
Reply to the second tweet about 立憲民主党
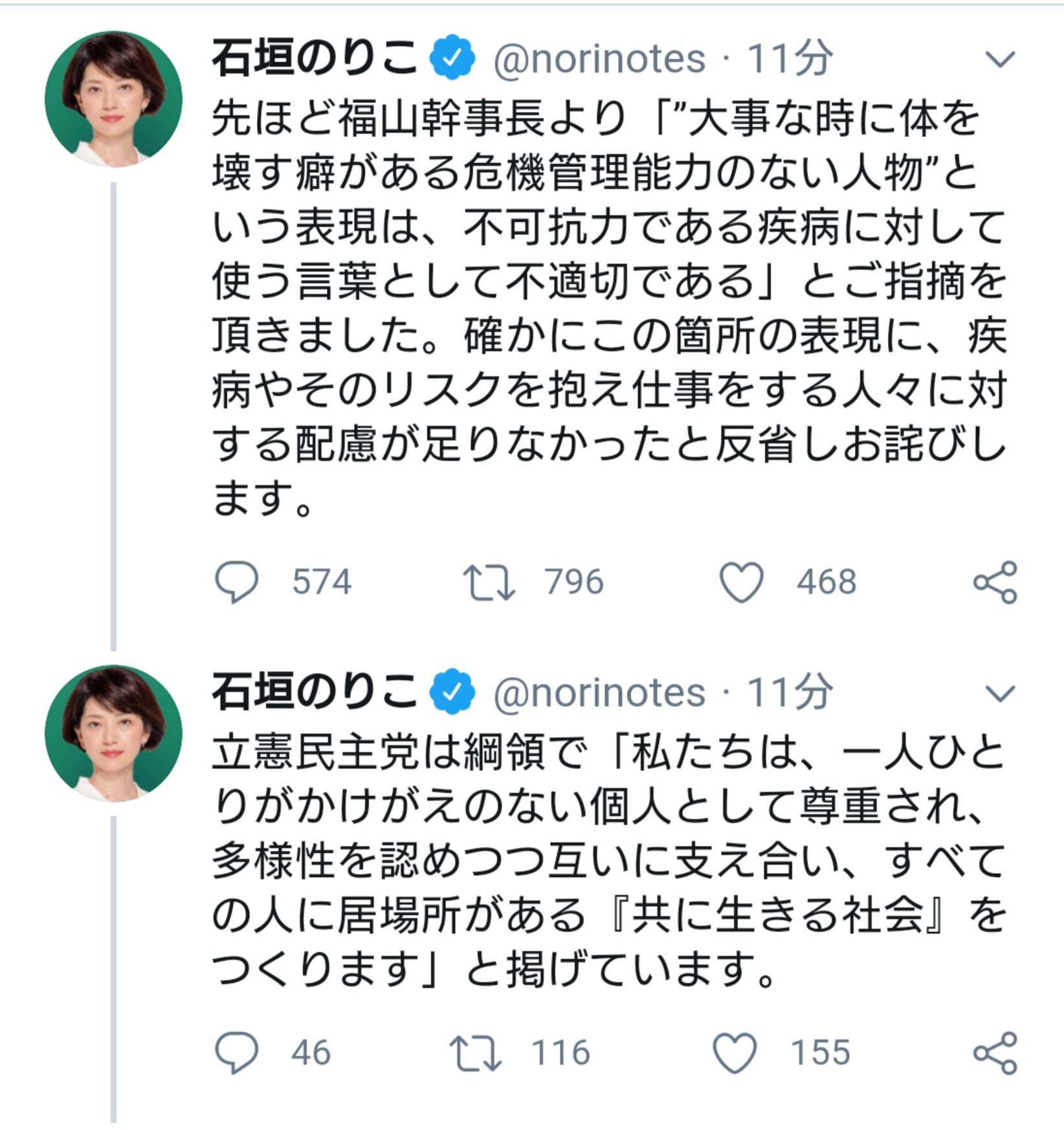(x=236, y=1052)
